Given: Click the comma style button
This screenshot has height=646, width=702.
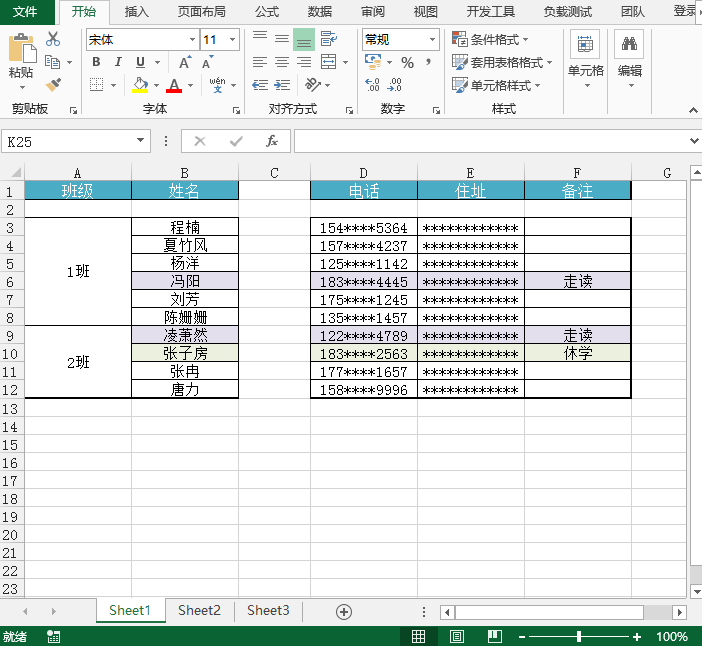Looking at the screenshot, I should (x=429, y=61).
